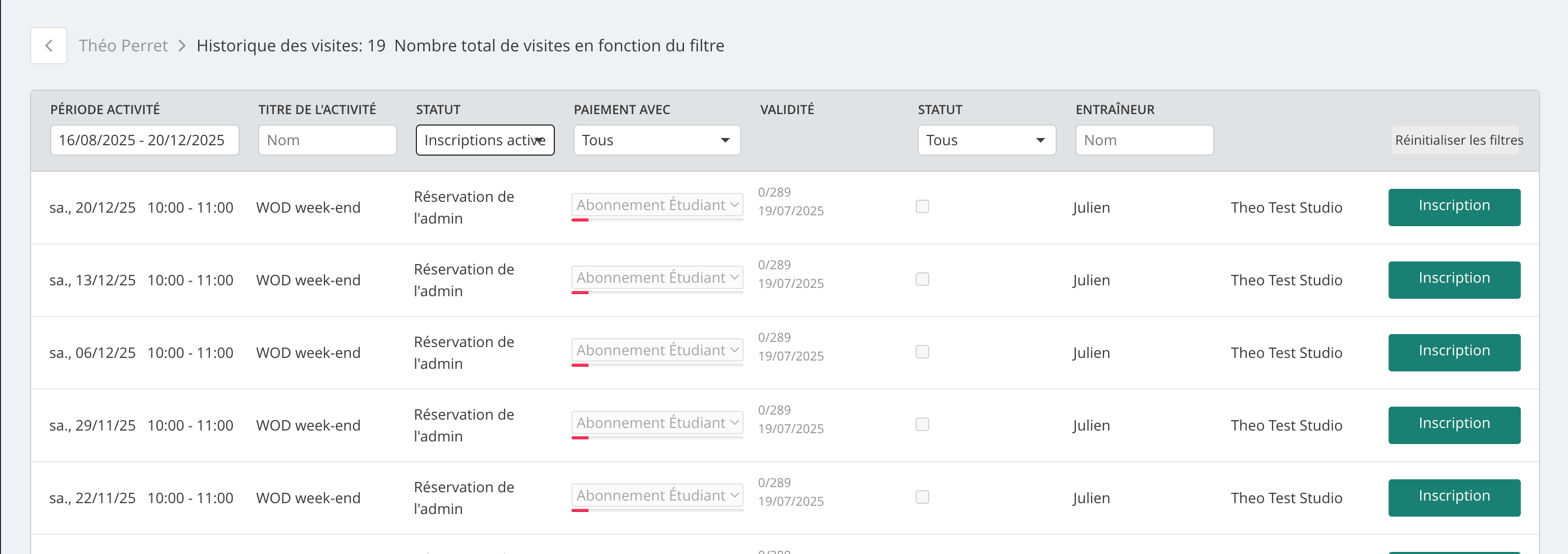1568x554 pixels.
Task: Open Abonnement Étudiant dropdown in 29/11/25 row
Action: (657, 422)
